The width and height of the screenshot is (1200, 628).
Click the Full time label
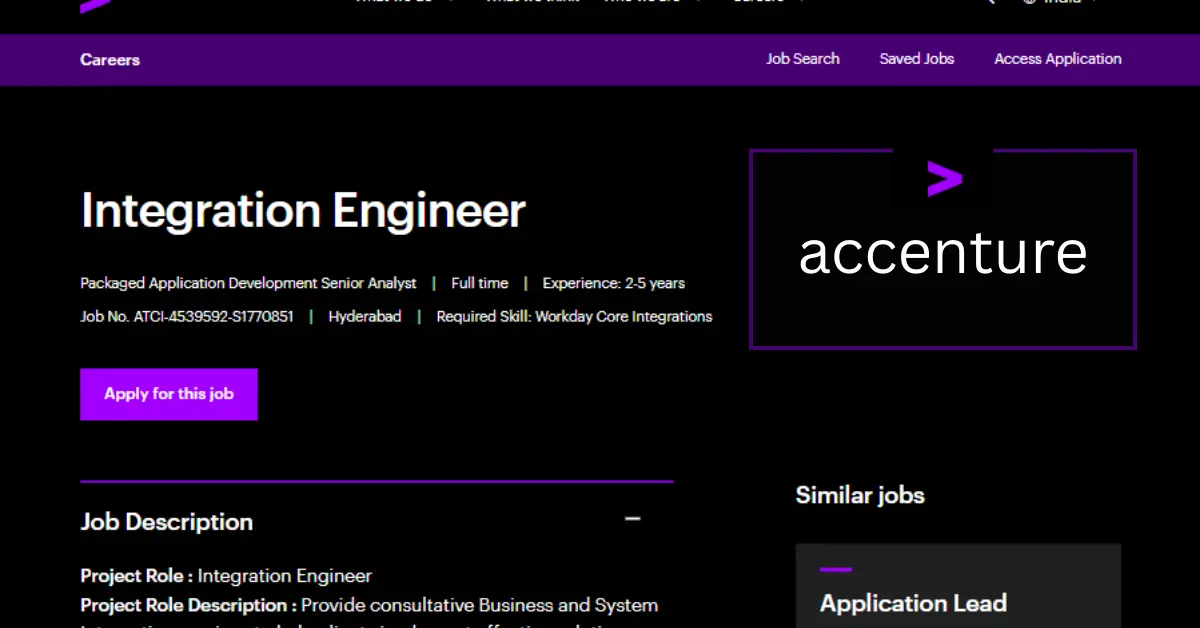480,284
